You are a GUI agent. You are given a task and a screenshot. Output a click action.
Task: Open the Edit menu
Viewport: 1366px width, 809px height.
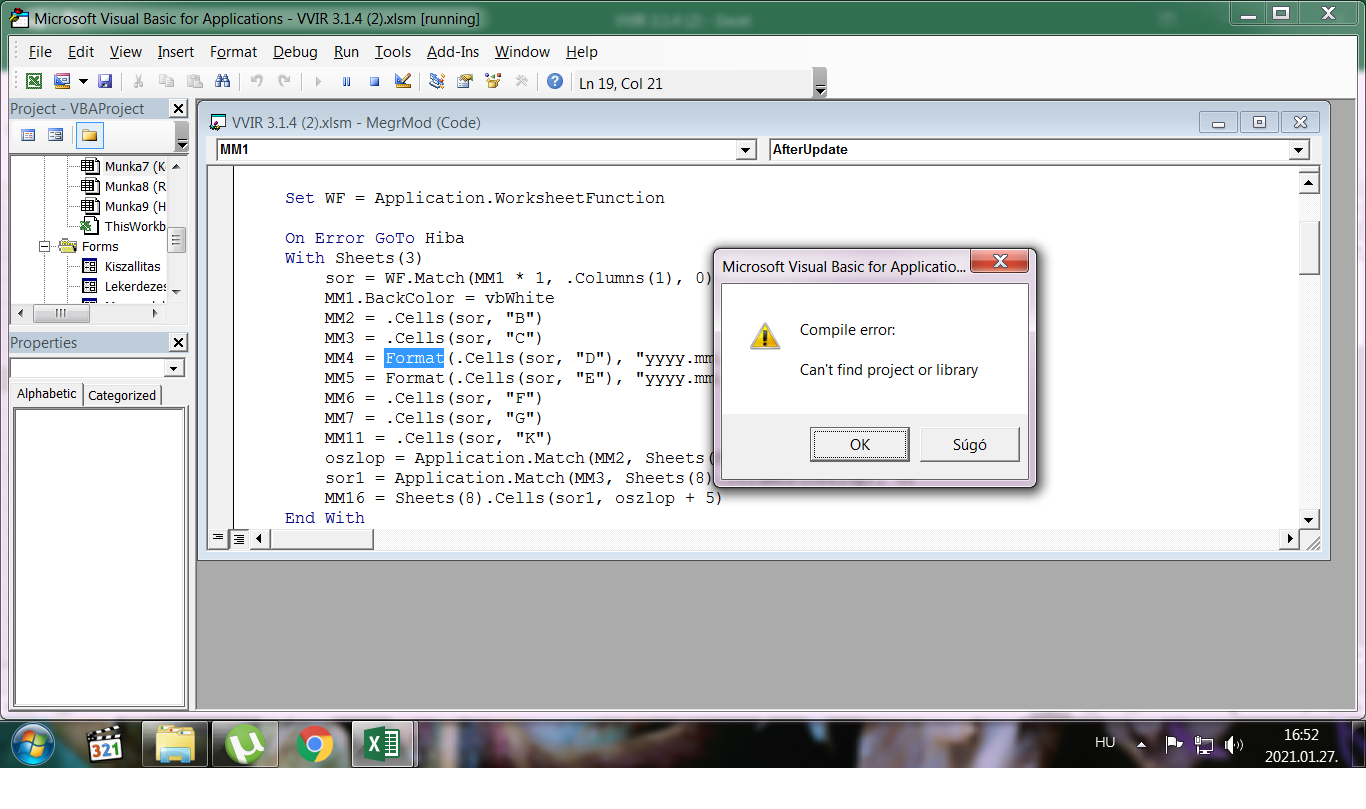80,52
